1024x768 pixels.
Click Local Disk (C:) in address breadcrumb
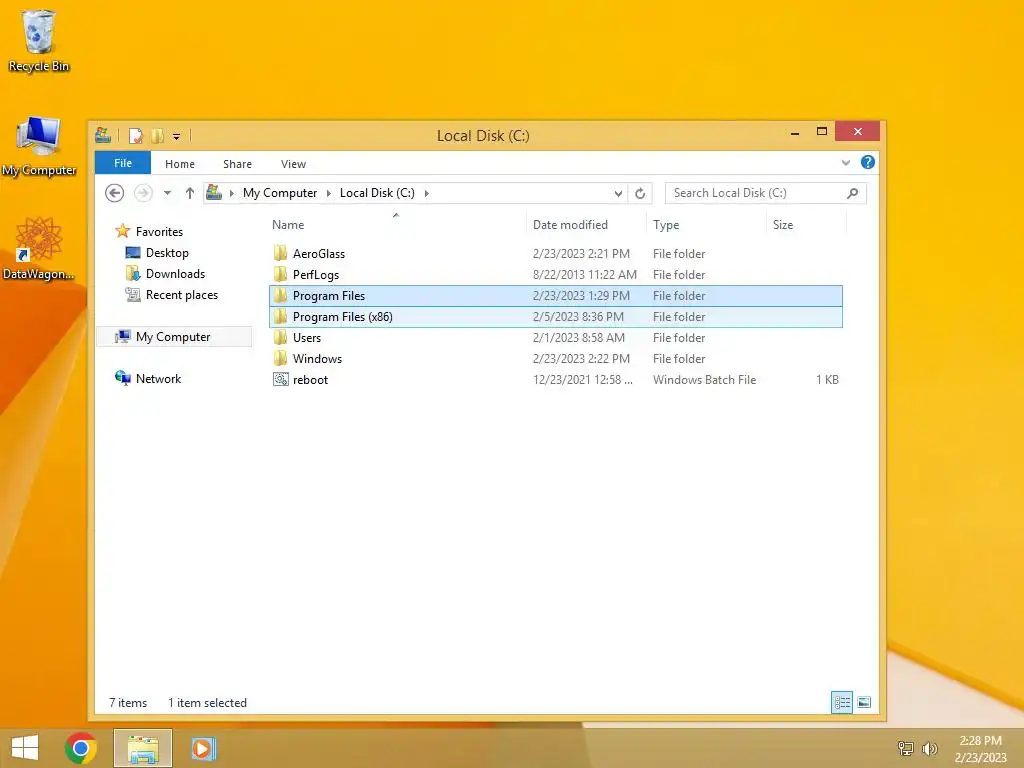(x=377, y=193)
